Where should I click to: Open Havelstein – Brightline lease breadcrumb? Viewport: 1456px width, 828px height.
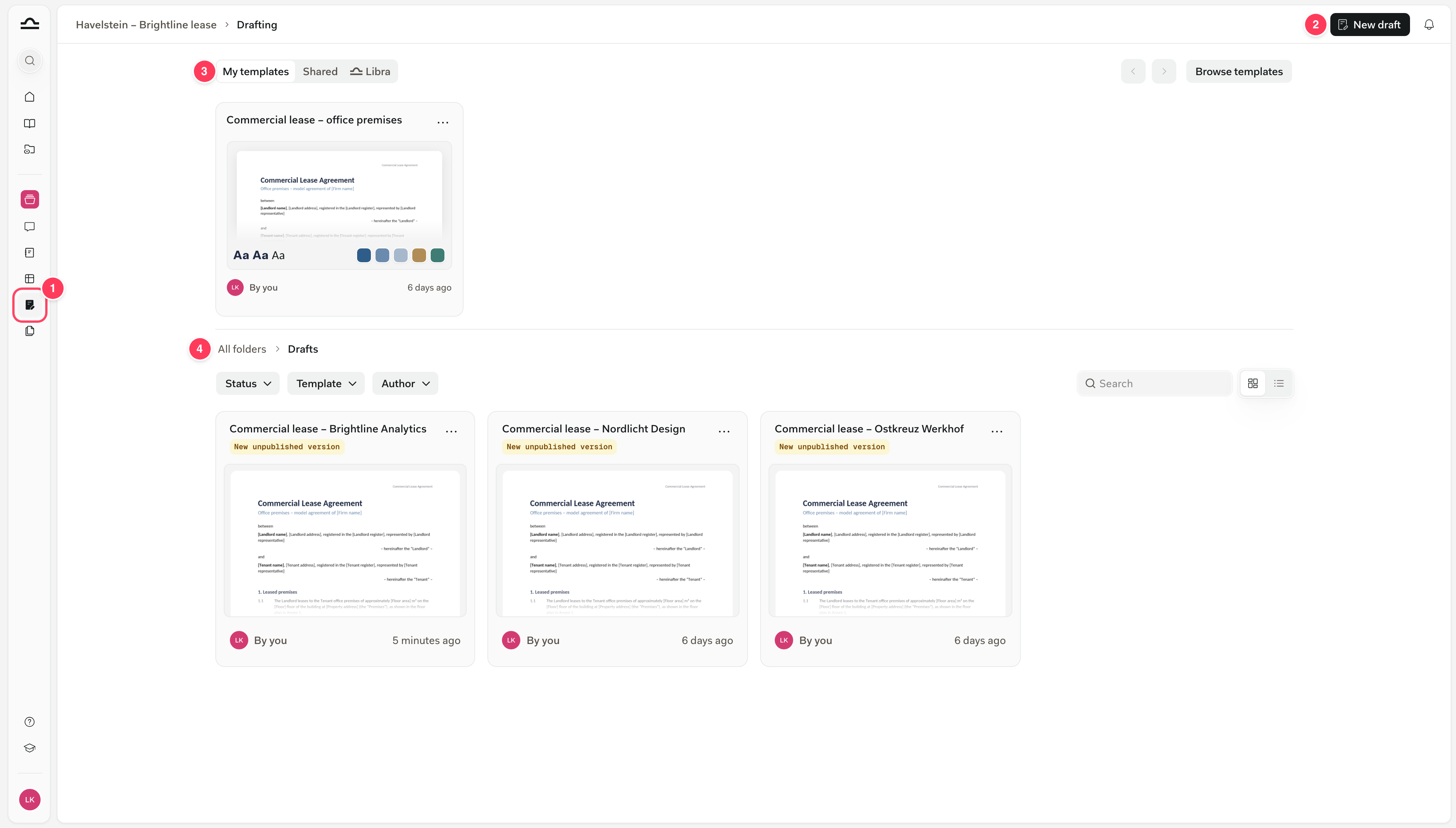(146, 25)
